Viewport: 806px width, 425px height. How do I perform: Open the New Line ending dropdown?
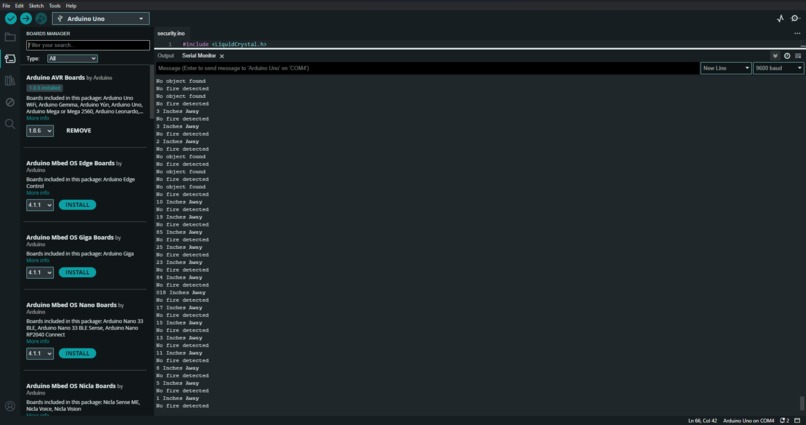725,68
